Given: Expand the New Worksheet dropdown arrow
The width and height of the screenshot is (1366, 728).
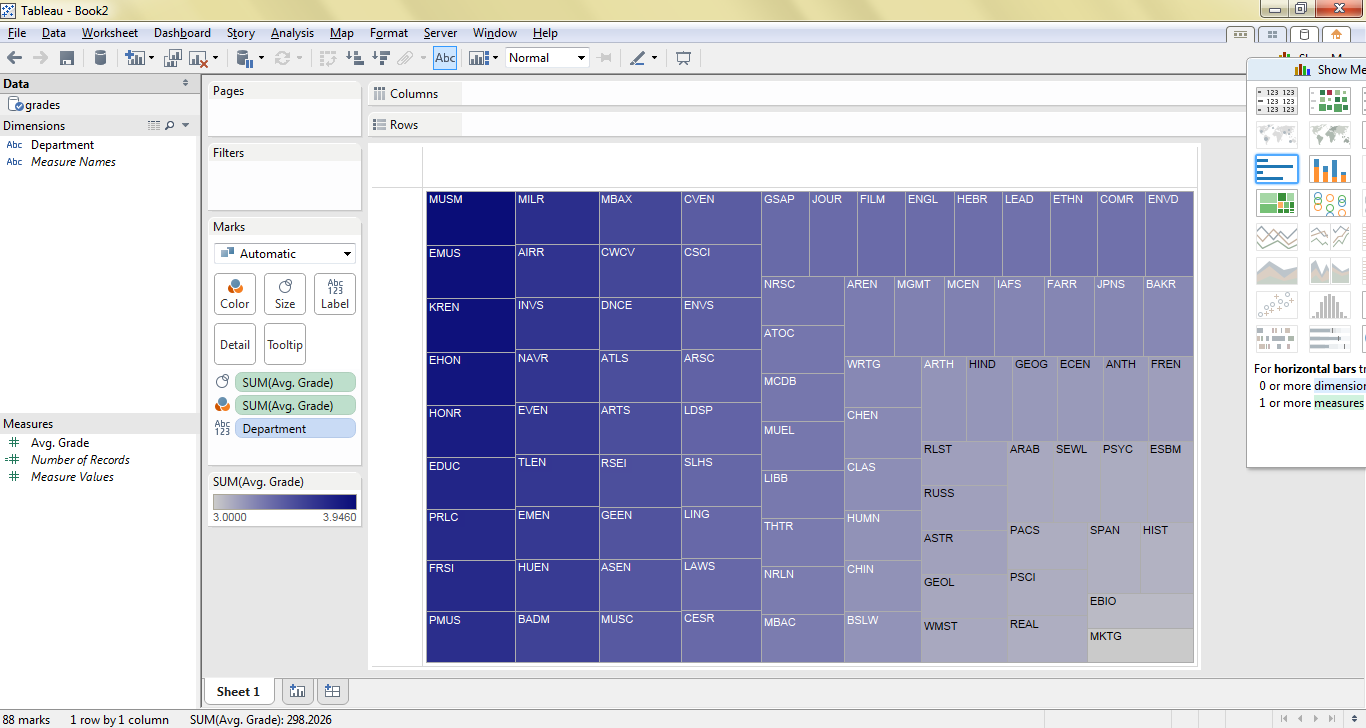Looking at the screenshot, I should [x=151, y=58].
